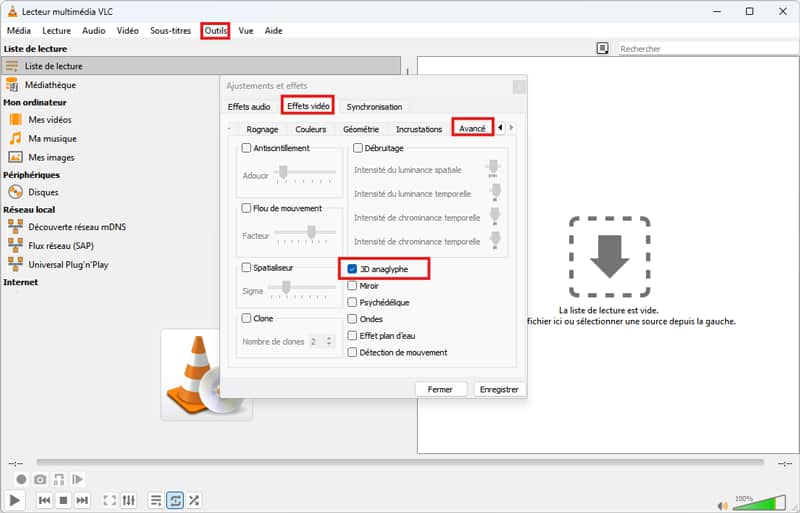The height and width of the screenshot is (513, 800).
Task: Click the Fermer button
Action: click(440, 389)
